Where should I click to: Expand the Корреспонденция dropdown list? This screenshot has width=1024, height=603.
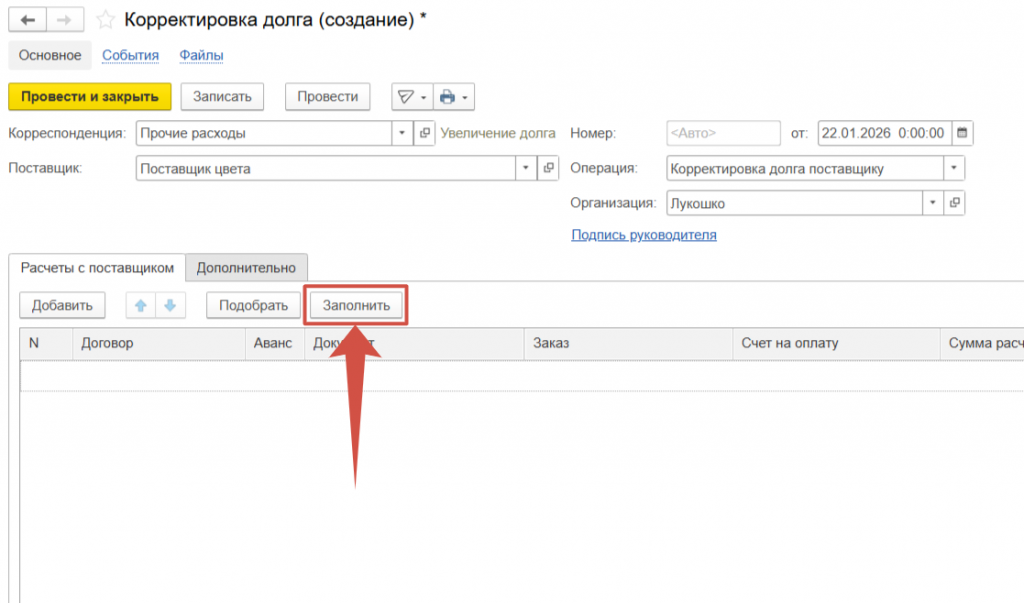click(402, 133)
